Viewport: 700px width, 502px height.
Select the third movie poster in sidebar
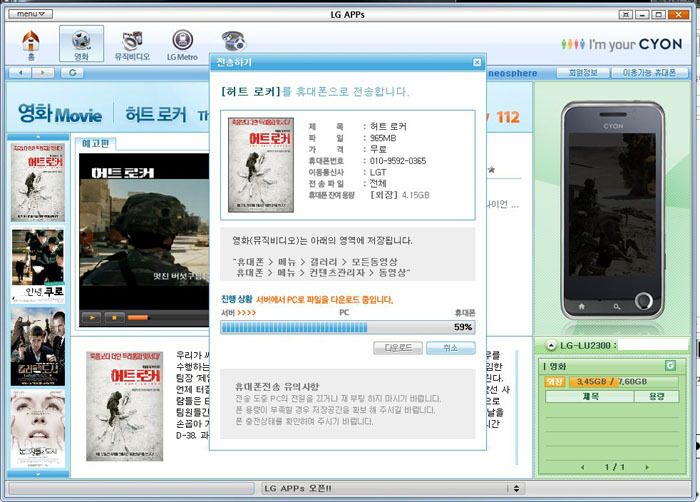pyautogui.click(x=38, y=347)
